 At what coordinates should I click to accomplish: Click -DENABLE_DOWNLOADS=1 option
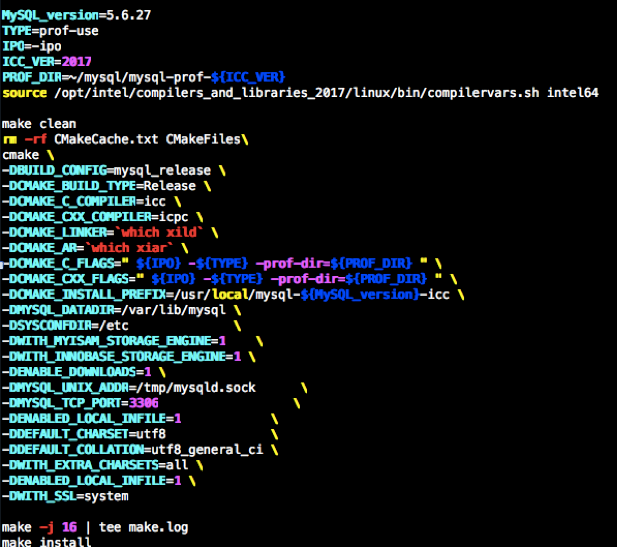click(x=76, y=372)
